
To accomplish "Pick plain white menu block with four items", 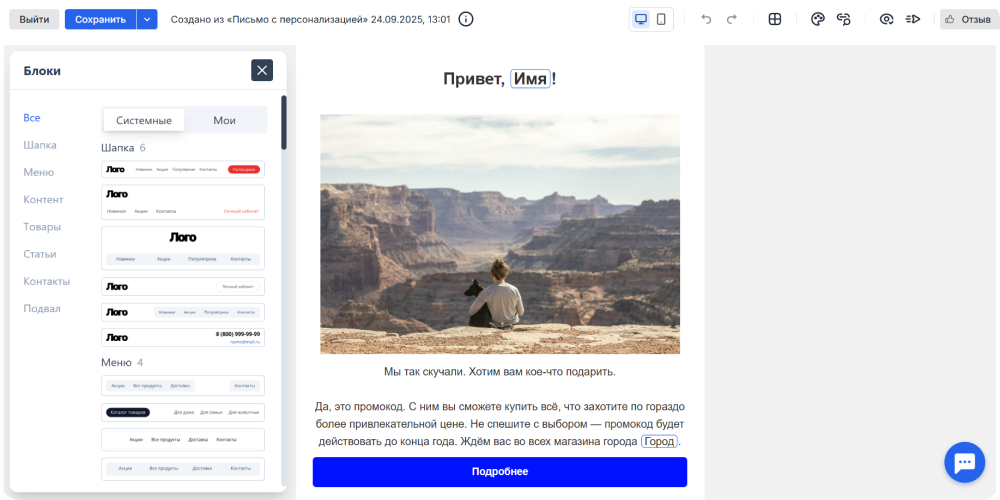I will (x=183, y=439).
